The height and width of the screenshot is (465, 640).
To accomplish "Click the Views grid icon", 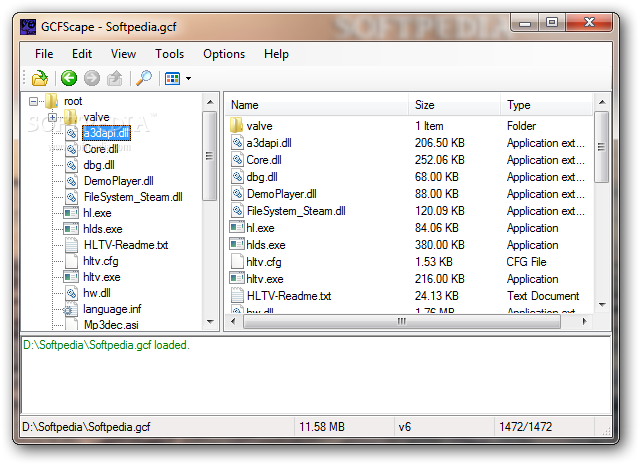I will 172,78.
